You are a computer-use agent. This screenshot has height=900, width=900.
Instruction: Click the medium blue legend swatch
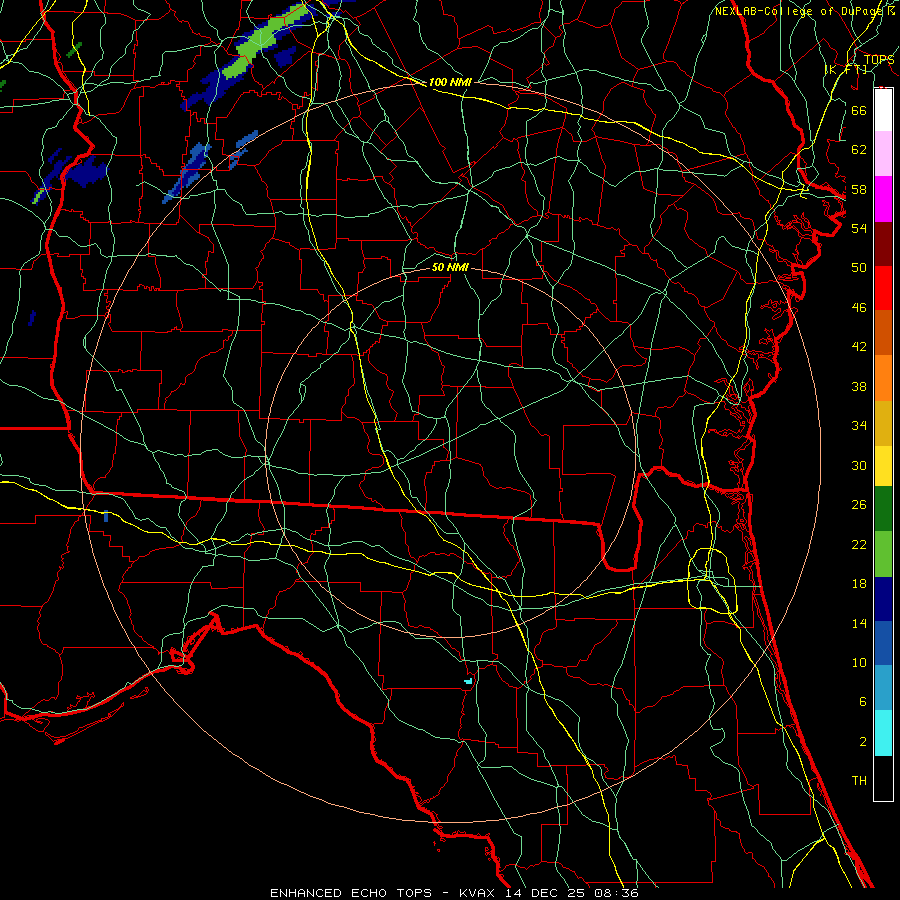tap(883, 643)
